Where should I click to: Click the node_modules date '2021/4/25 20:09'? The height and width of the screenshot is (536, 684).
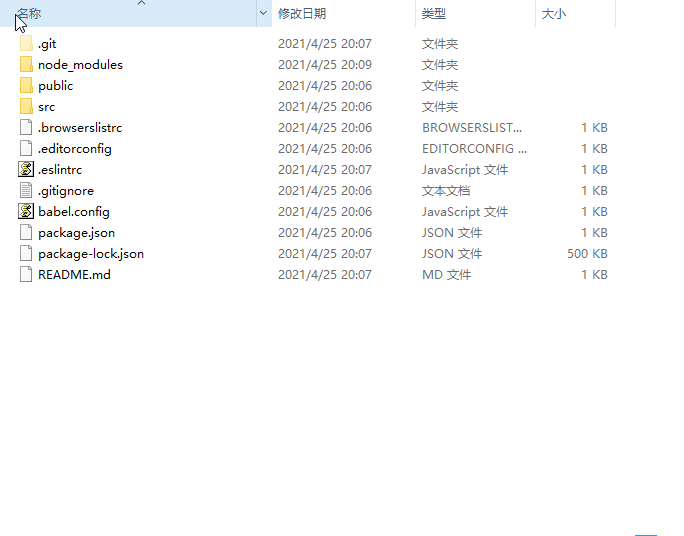coord(325,65)
